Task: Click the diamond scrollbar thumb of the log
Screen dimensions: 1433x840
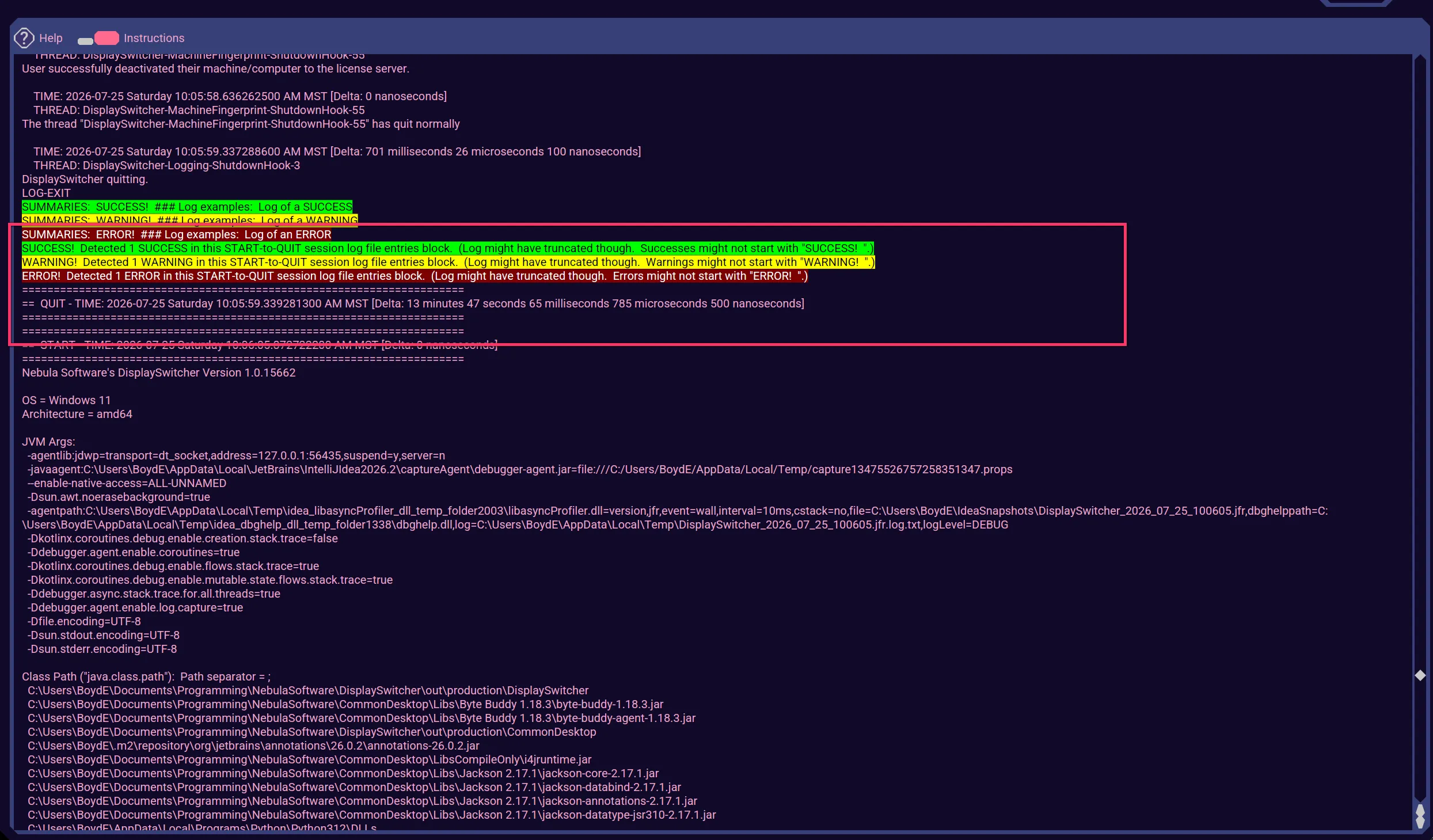Action: tap(1420, 675)
